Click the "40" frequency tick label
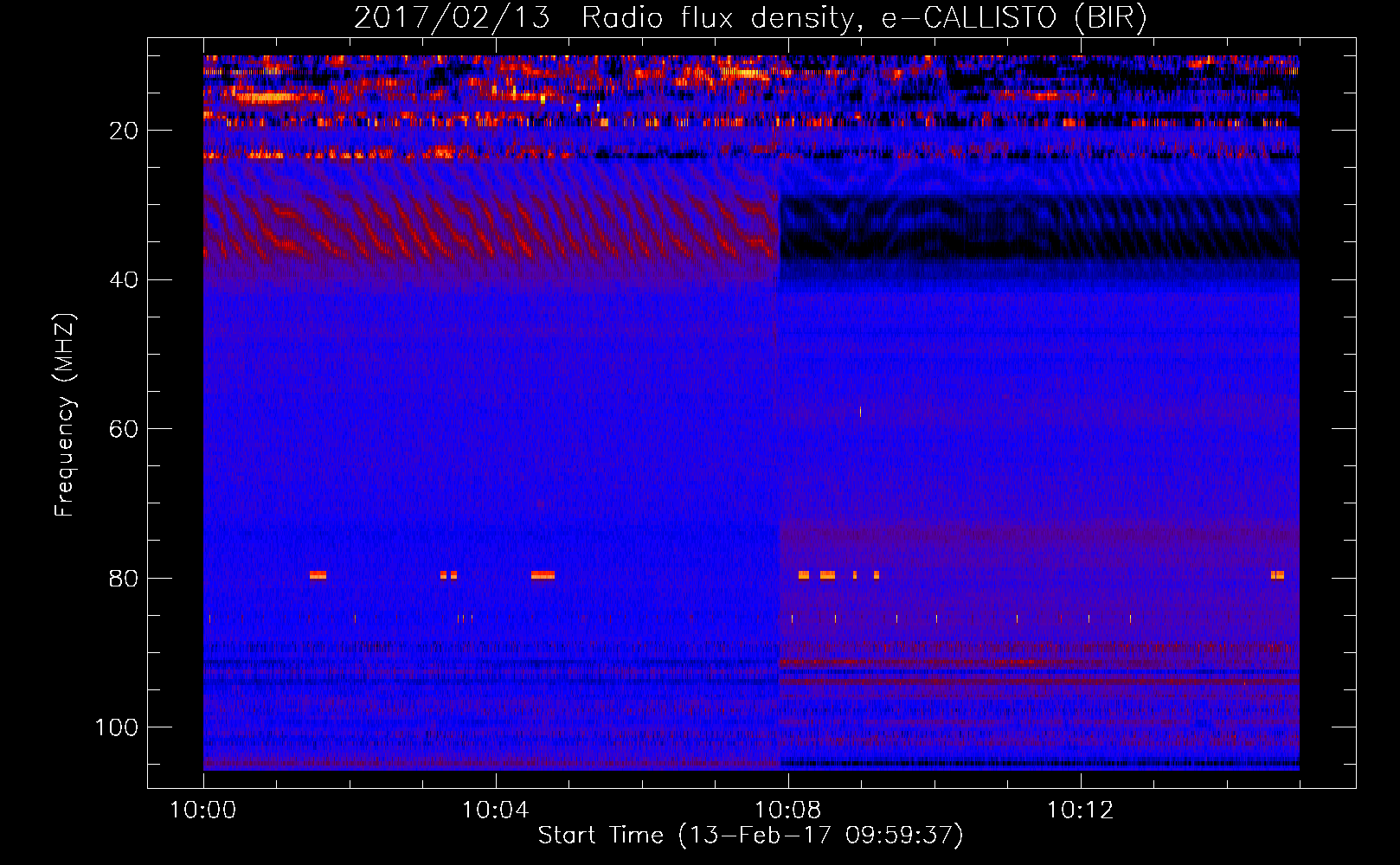This screenshot has height=865, width=1400. click(x=125, y=280)
